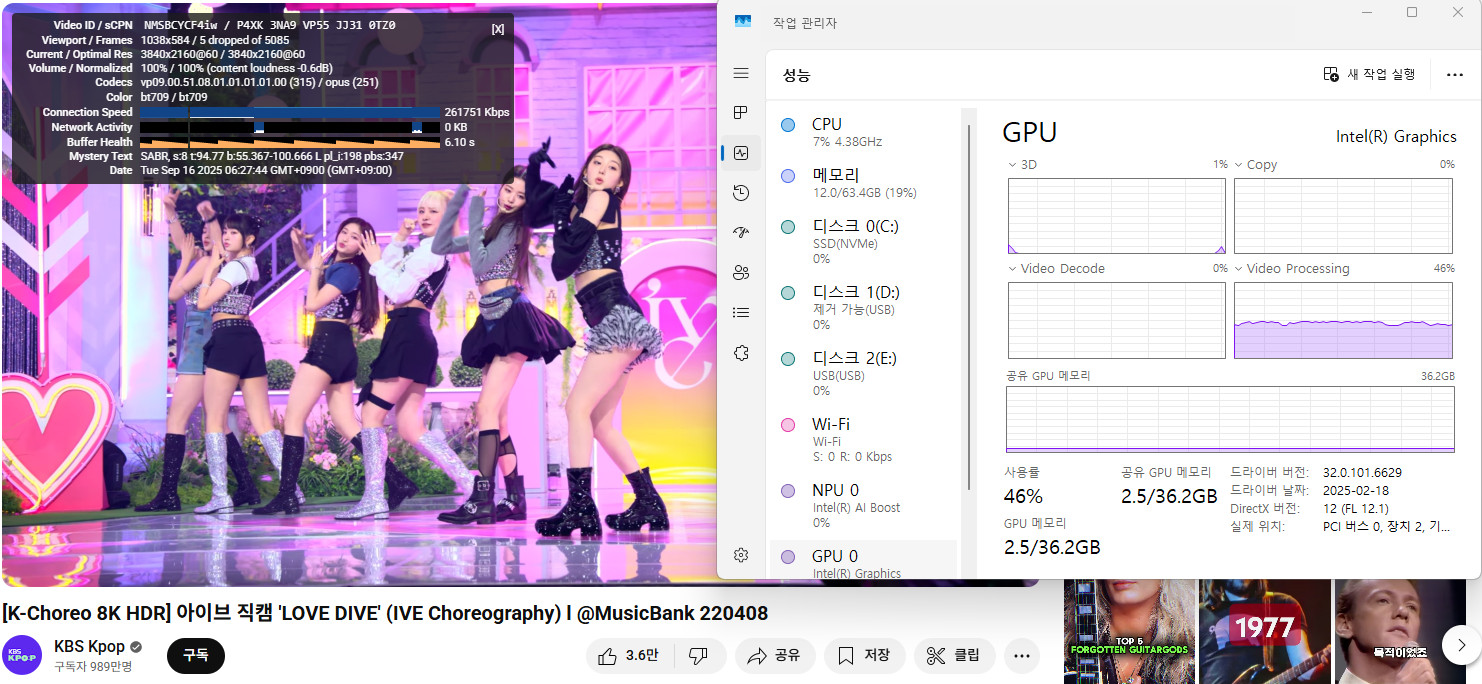The height and width of the screenshot is (684, 1482).
Task: Select NPU 0 performance item
Action: (x=864, y=506)
